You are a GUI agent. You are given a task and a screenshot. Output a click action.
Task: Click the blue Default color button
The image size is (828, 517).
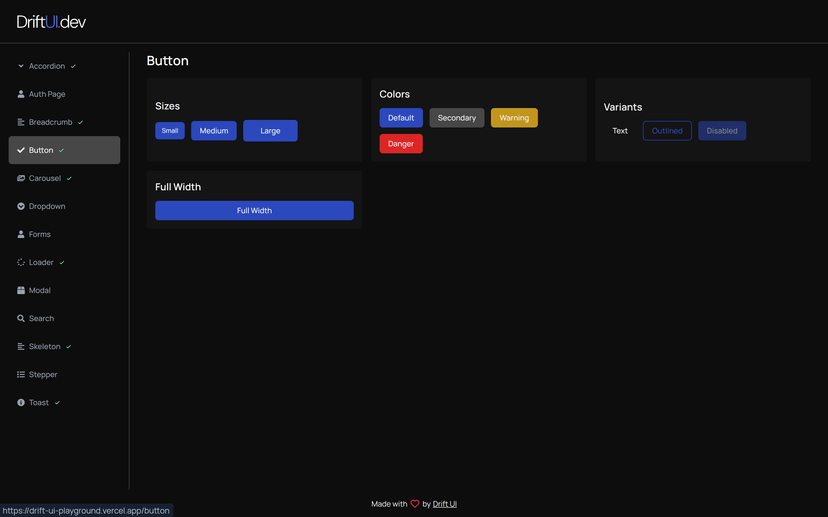[401, 118]
